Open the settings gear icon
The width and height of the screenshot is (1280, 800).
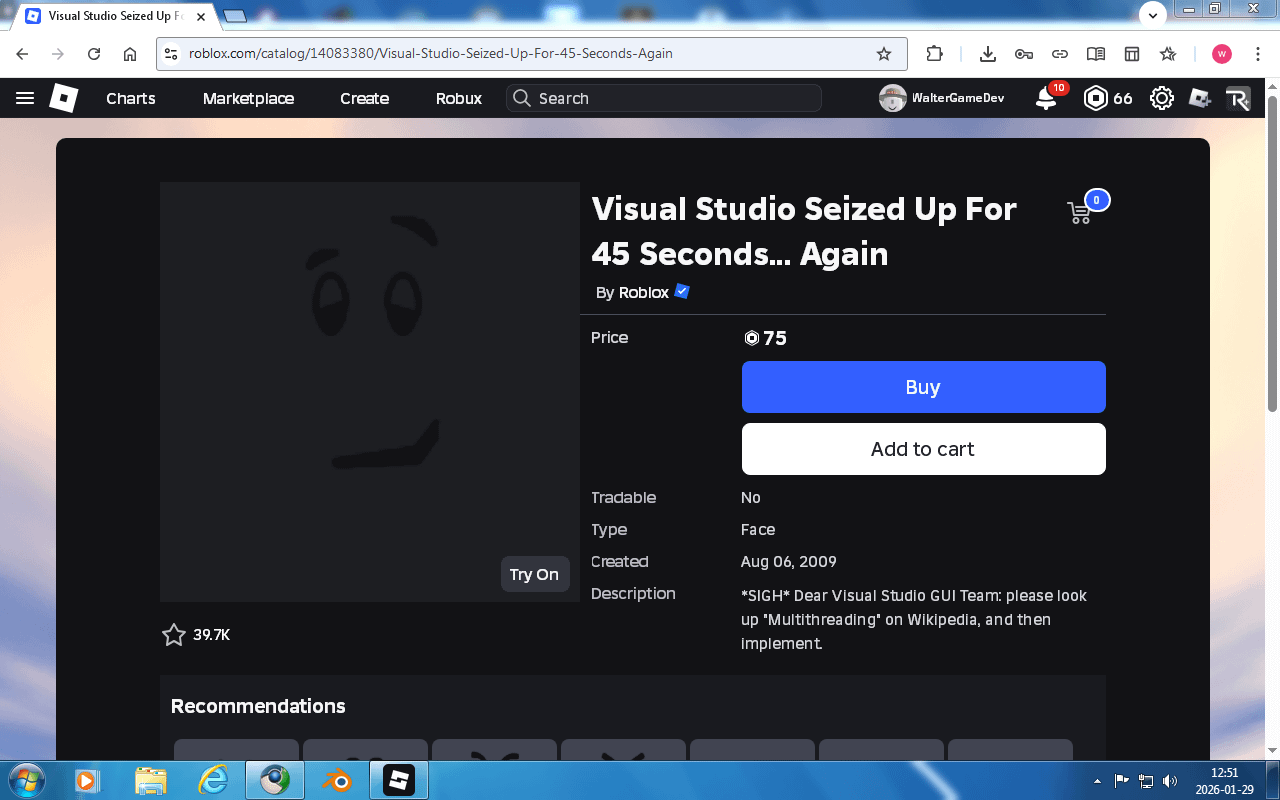pos(1161,98)
